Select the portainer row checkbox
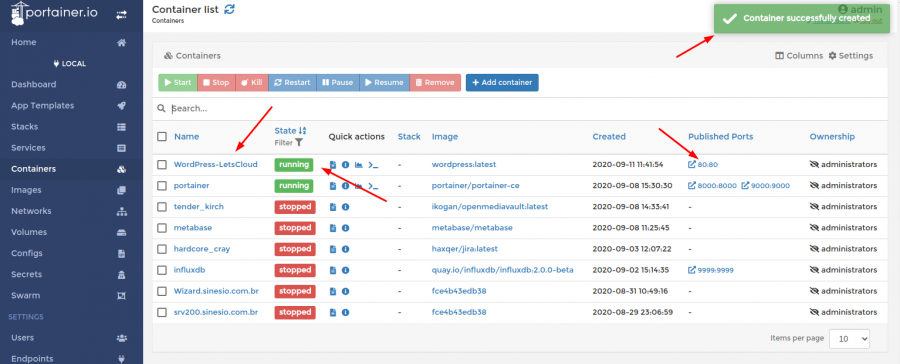The height and width of the screenshot is (364, 900). [162, 186]
